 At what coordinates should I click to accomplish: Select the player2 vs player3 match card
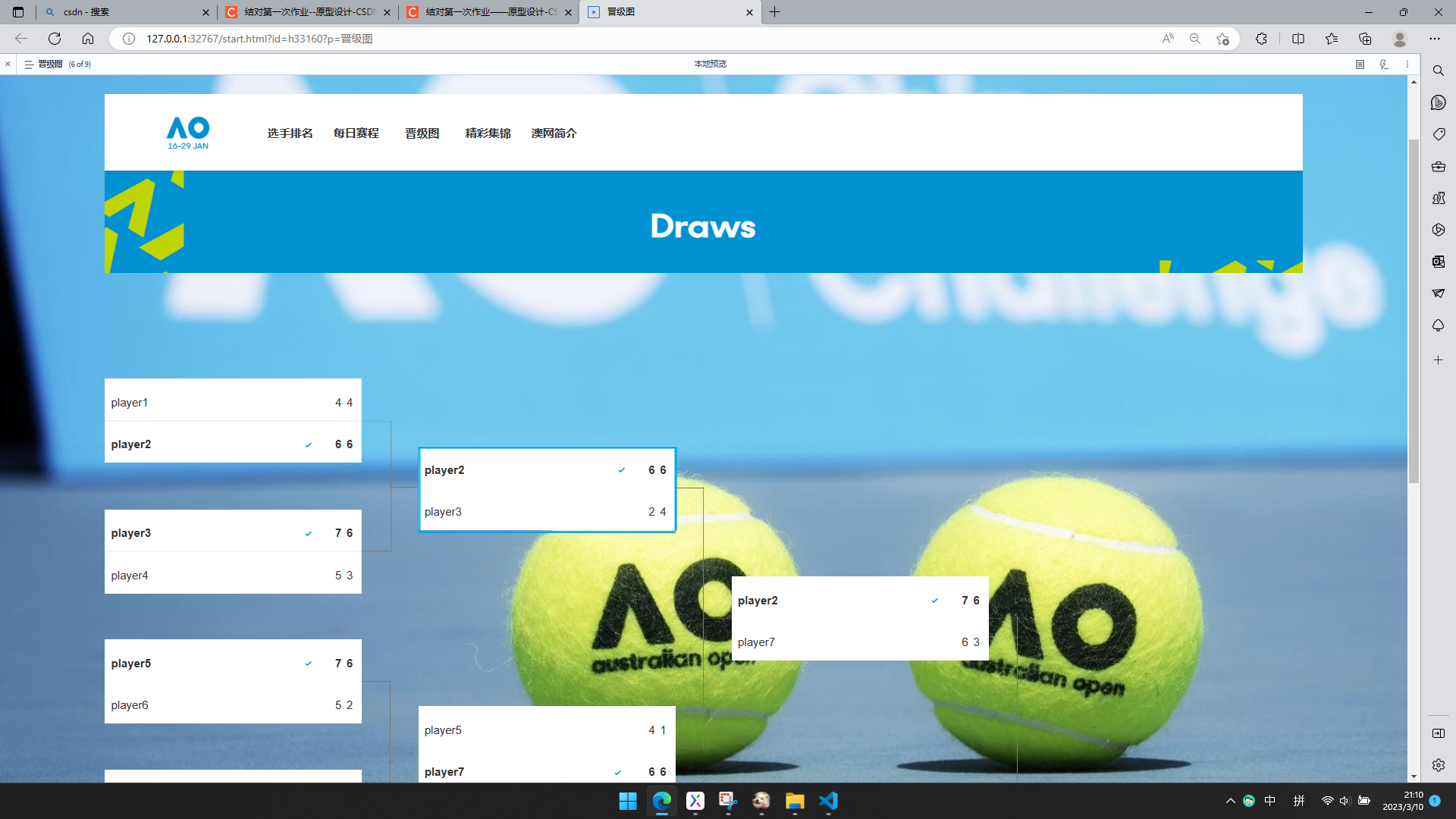click(x=546, y=490)
